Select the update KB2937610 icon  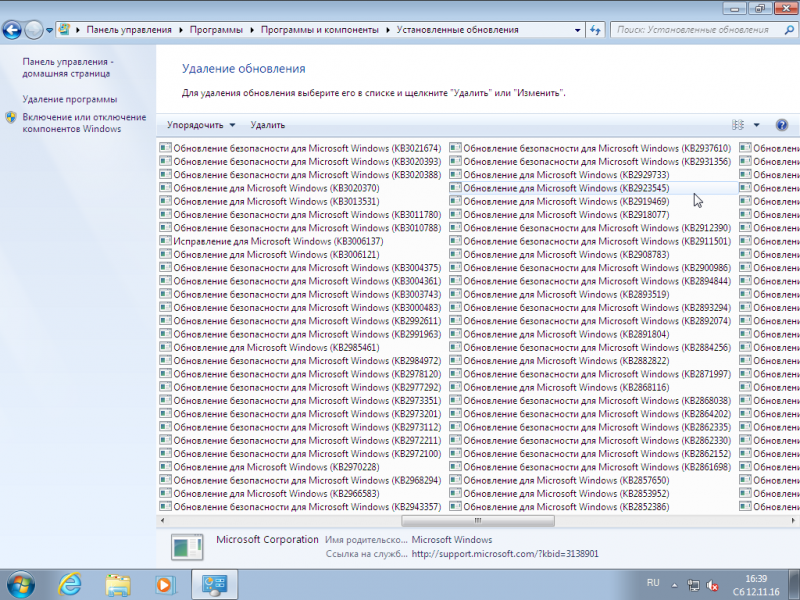coord(455,148)
